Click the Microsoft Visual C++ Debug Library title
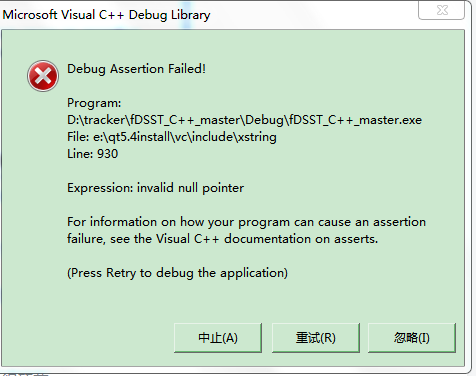This screenshot has height=376, width=476. 107,15
